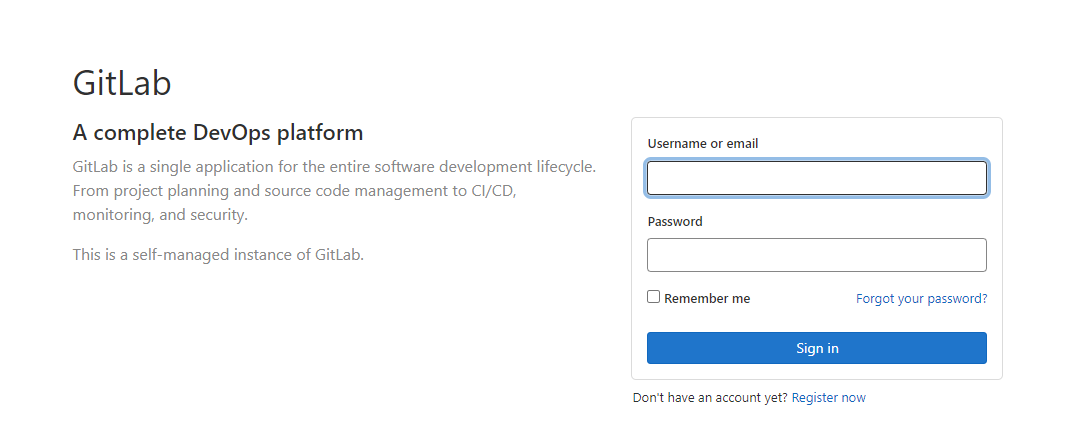Click the Password field label
1083x430 pixels.
[x=675, y=222]
